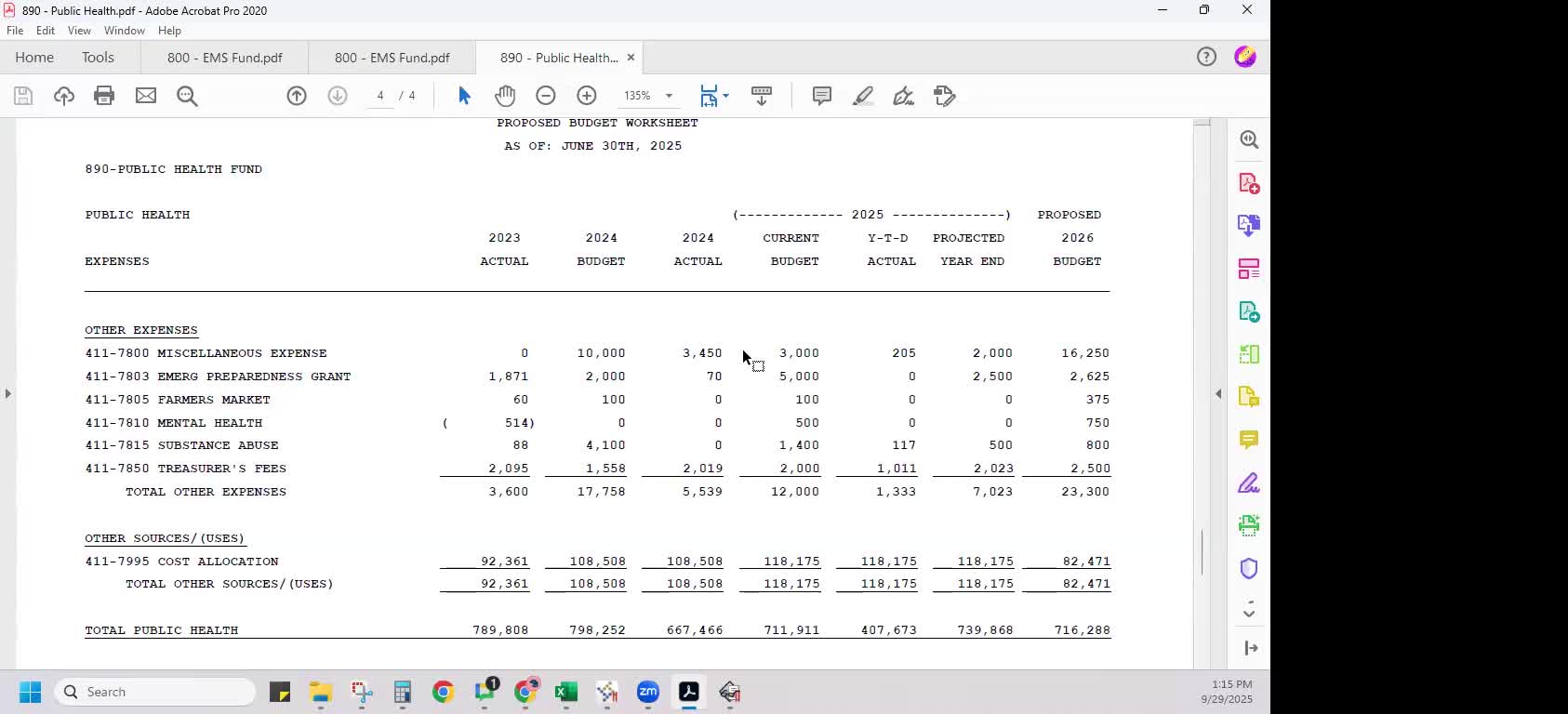This screenshot has width=1568, height=714.
Task: Add a sticky note comment
Action: pos(822,96)
